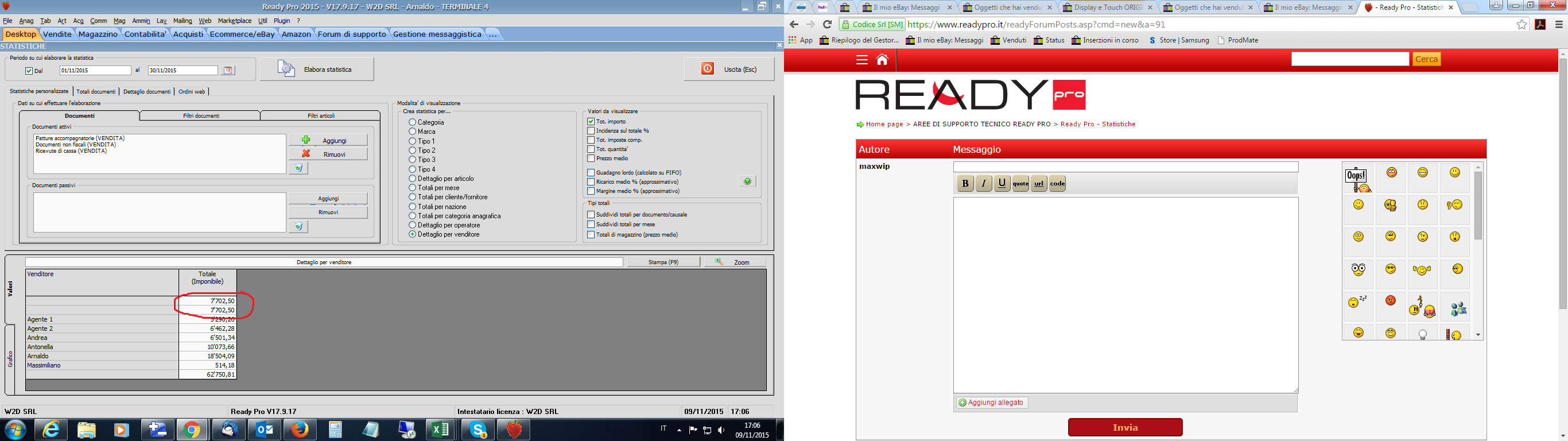Apply italic formatting in the forum editor
1568x441 pixels.
point(984,183)
